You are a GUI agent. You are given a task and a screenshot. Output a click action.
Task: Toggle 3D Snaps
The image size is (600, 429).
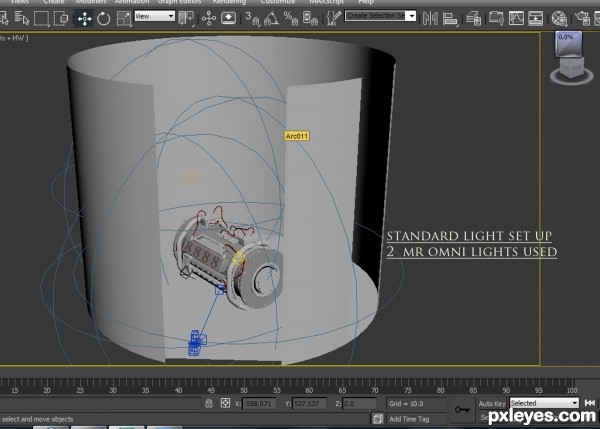coord(252,18)
